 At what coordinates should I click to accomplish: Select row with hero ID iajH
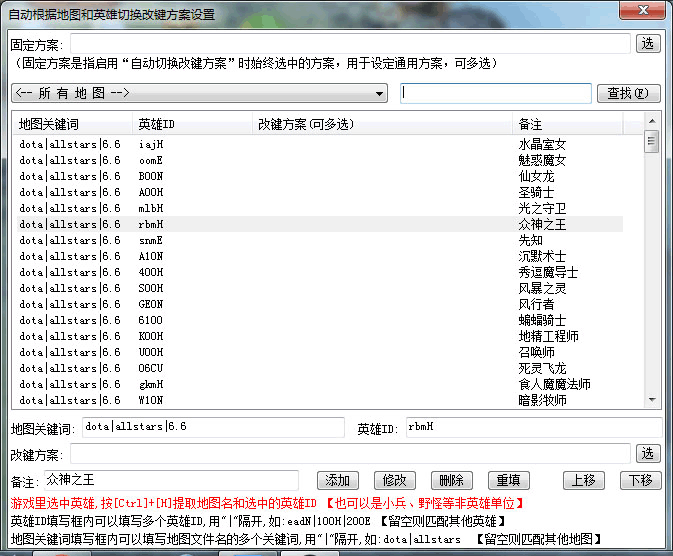click(320, 144)
